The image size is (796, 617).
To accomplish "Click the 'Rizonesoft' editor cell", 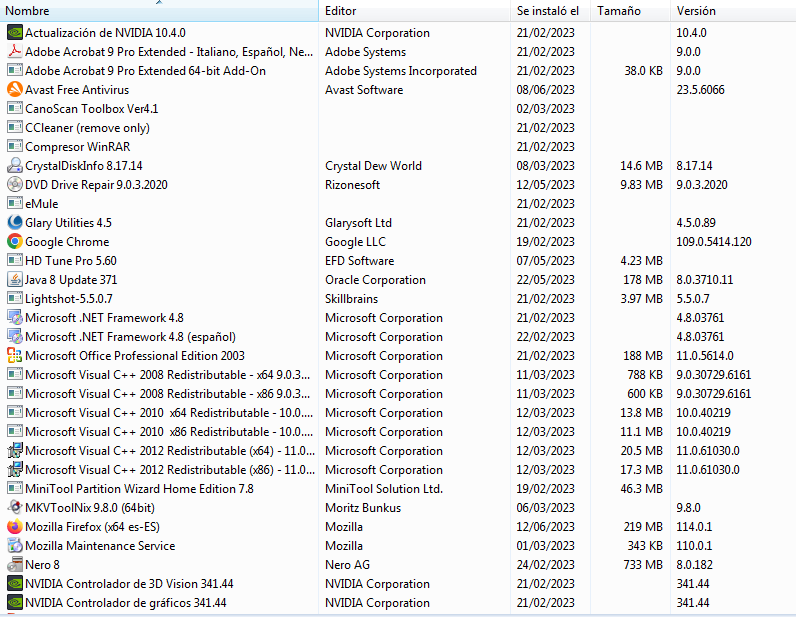I will (352, 184).
